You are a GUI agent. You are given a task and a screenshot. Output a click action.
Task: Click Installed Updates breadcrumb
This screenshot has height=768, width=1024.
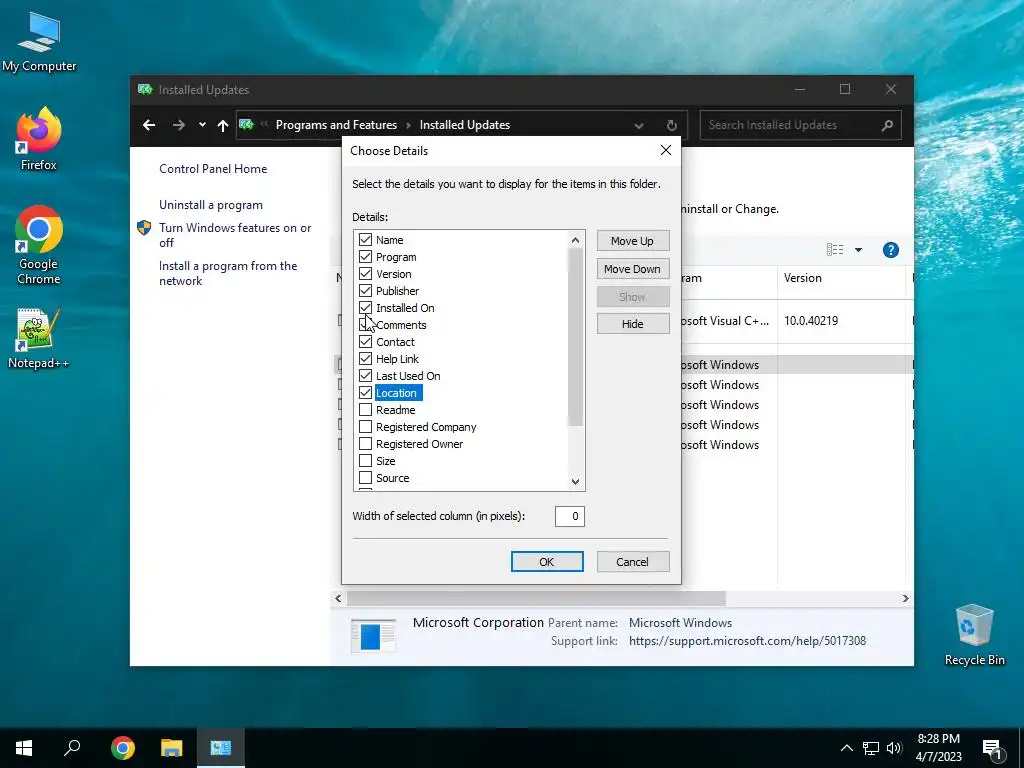pos(464,125)
